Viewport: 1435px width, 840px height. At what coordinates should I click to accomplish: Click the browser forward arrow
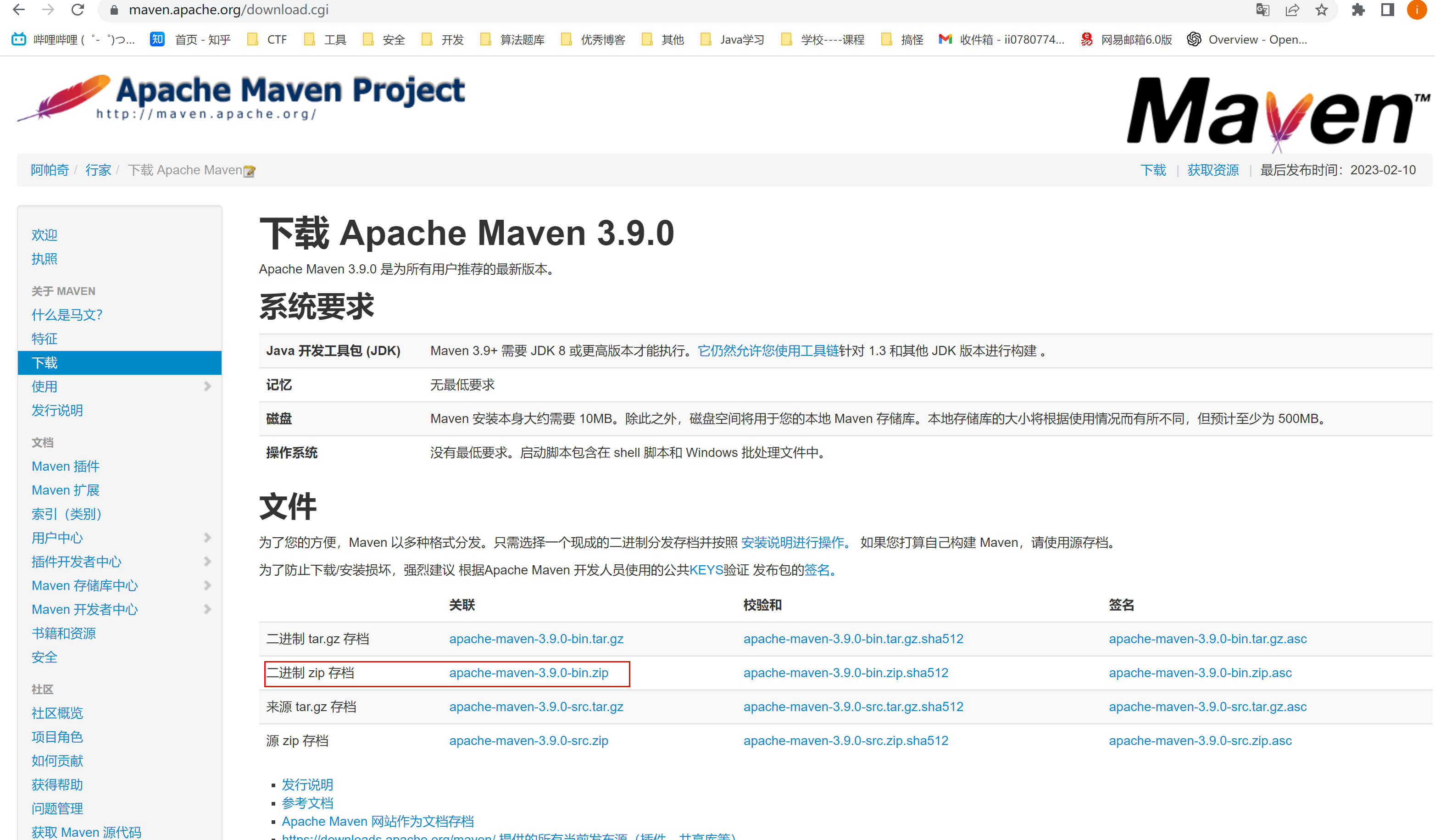49,10
